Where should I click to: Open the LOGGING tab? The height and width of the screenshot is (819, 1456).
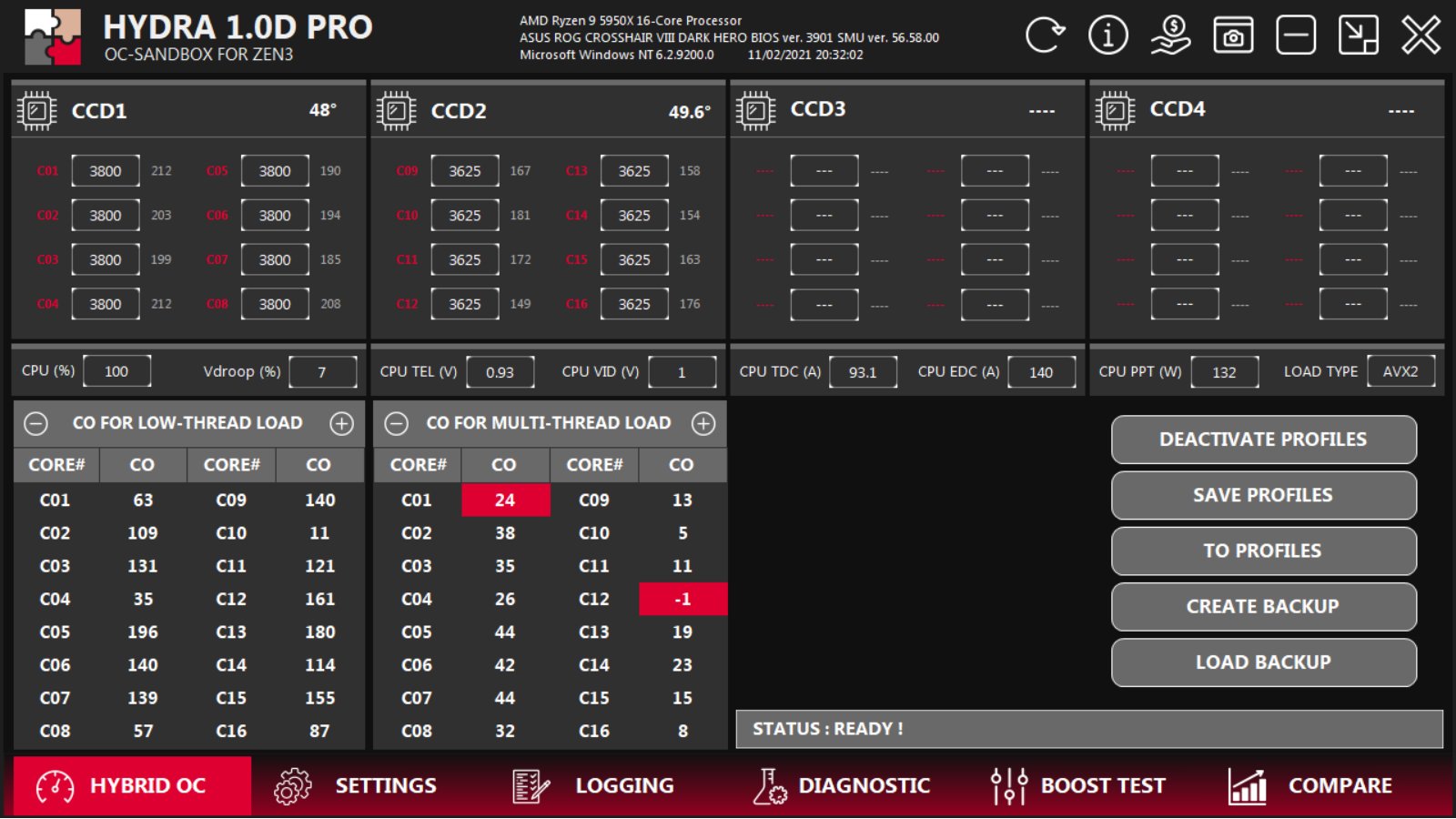(592, 785)
